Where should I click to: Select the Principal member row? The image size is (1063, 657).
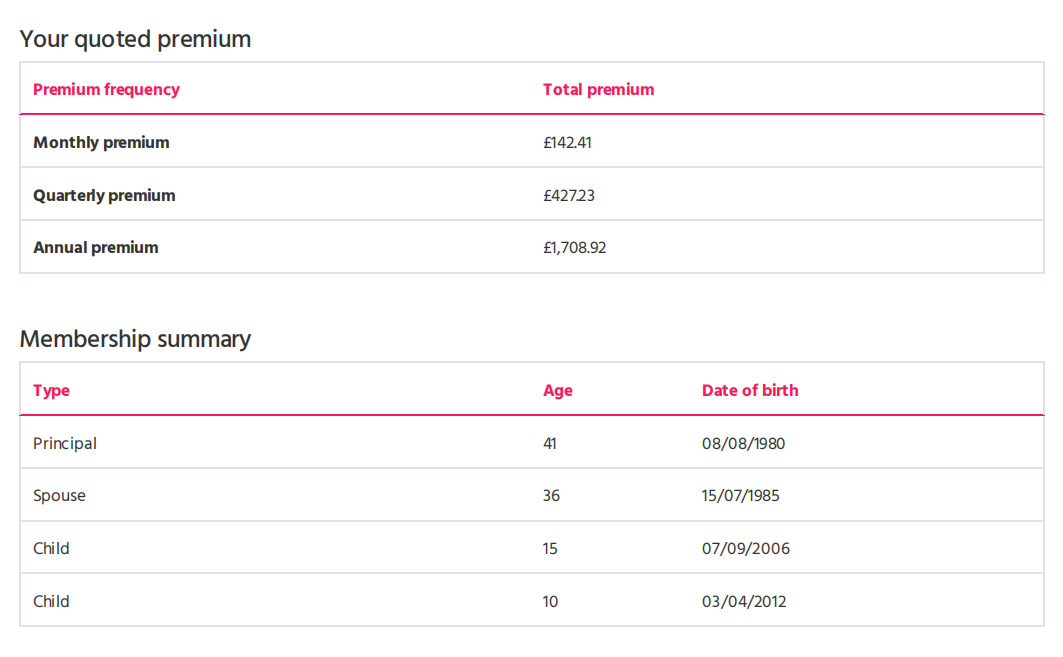point(532,442)
